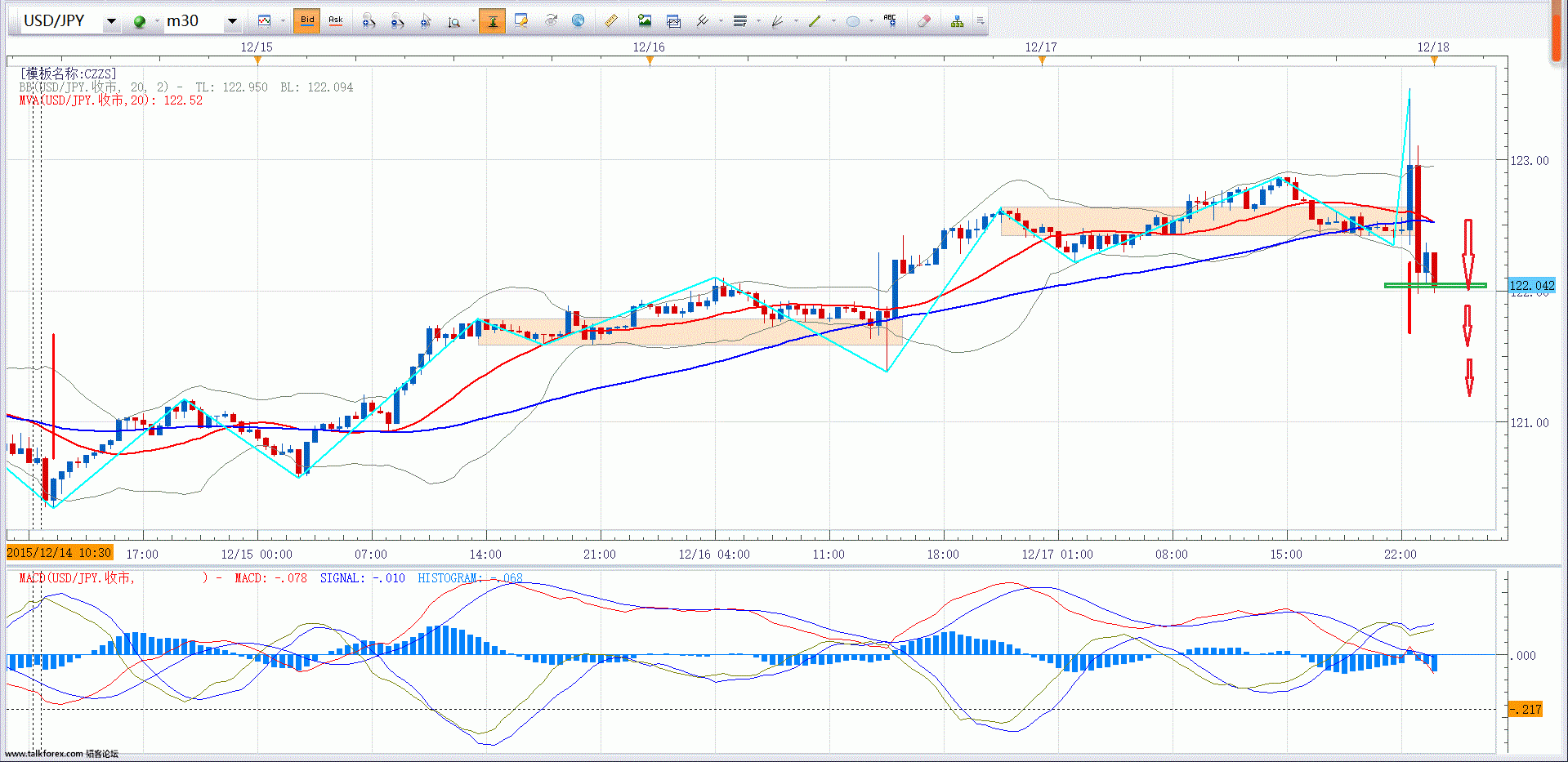Select the ABC text label tool
The width and height of the screenshot is (1568, 762).
pos(890,21)
